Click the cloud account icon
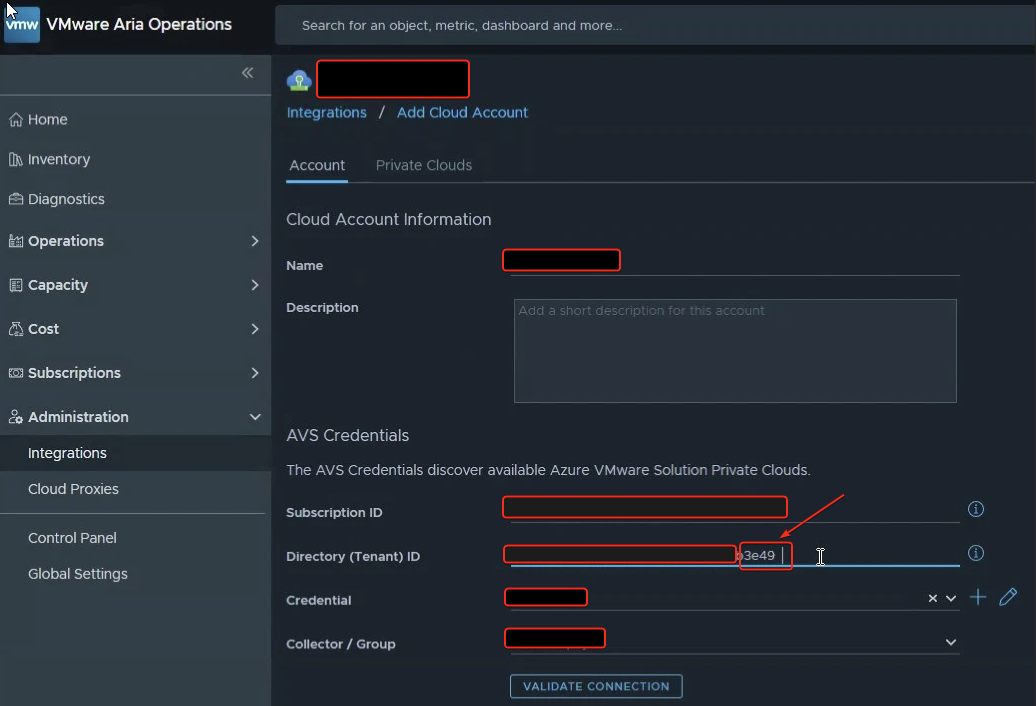 click(x=299, y=80)
